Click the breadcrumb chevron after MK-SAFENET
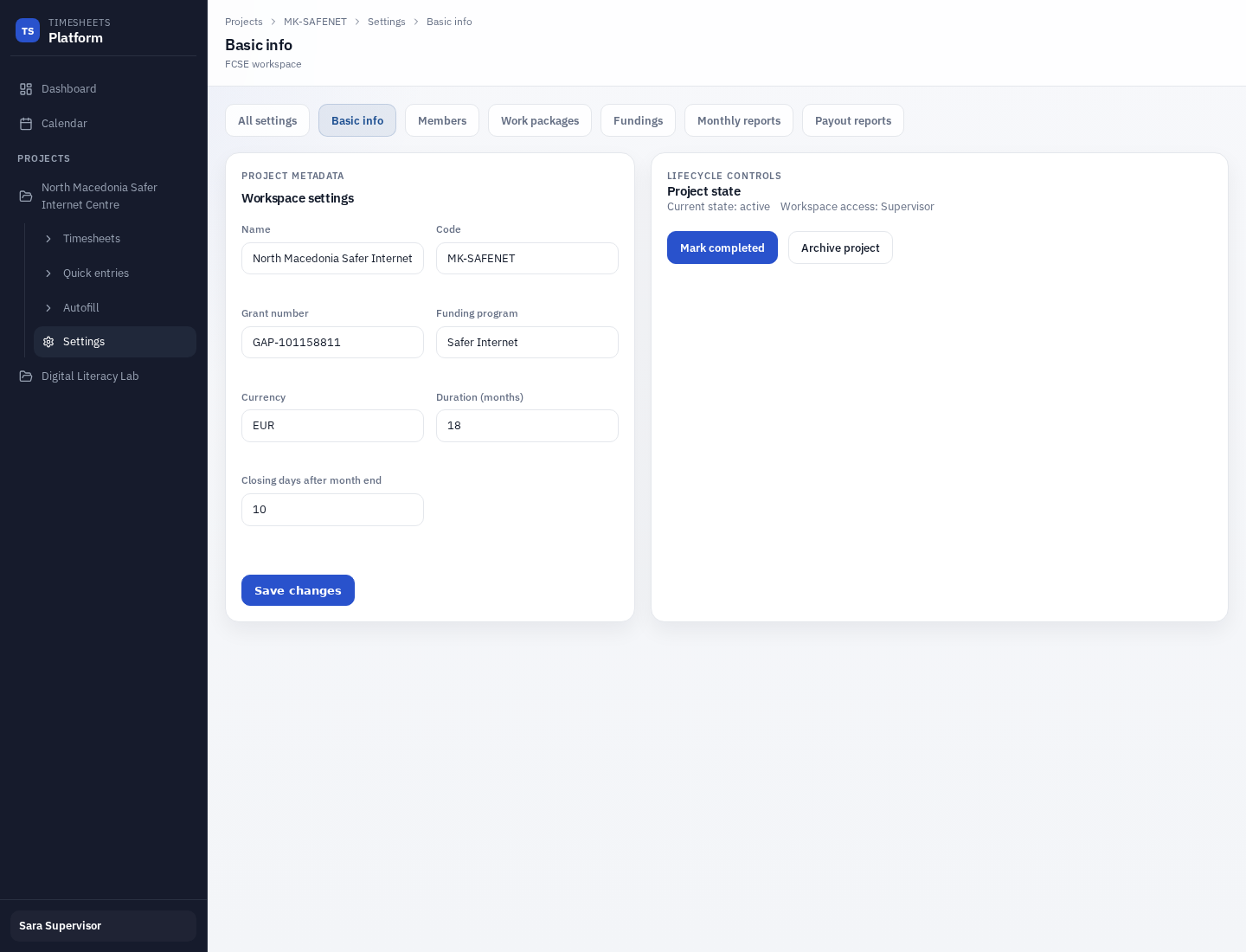 pos(356,22)
